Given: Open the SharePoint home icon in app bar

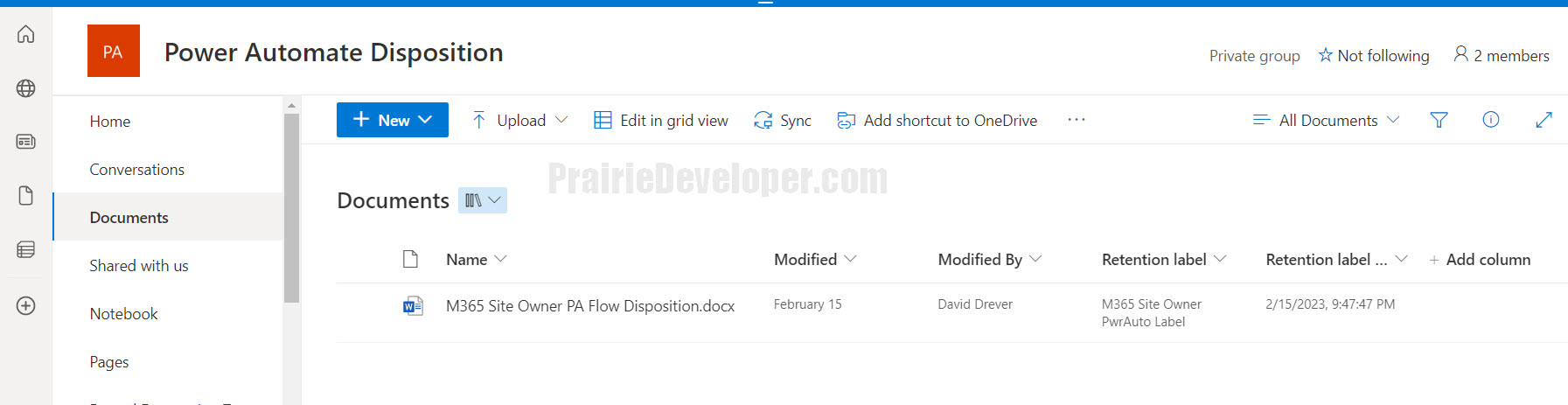Looking at the screenshot, I should pos(26,34).
